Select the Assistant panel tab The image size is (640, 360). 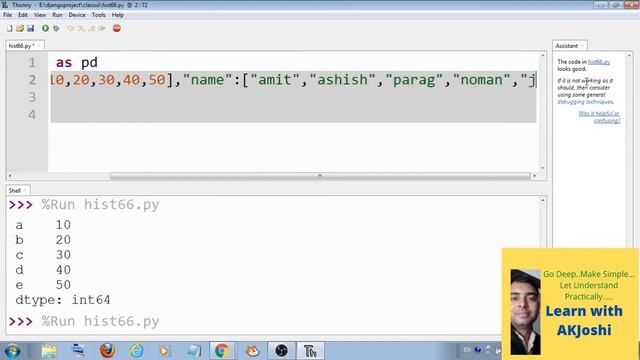(x=567, y=46)
